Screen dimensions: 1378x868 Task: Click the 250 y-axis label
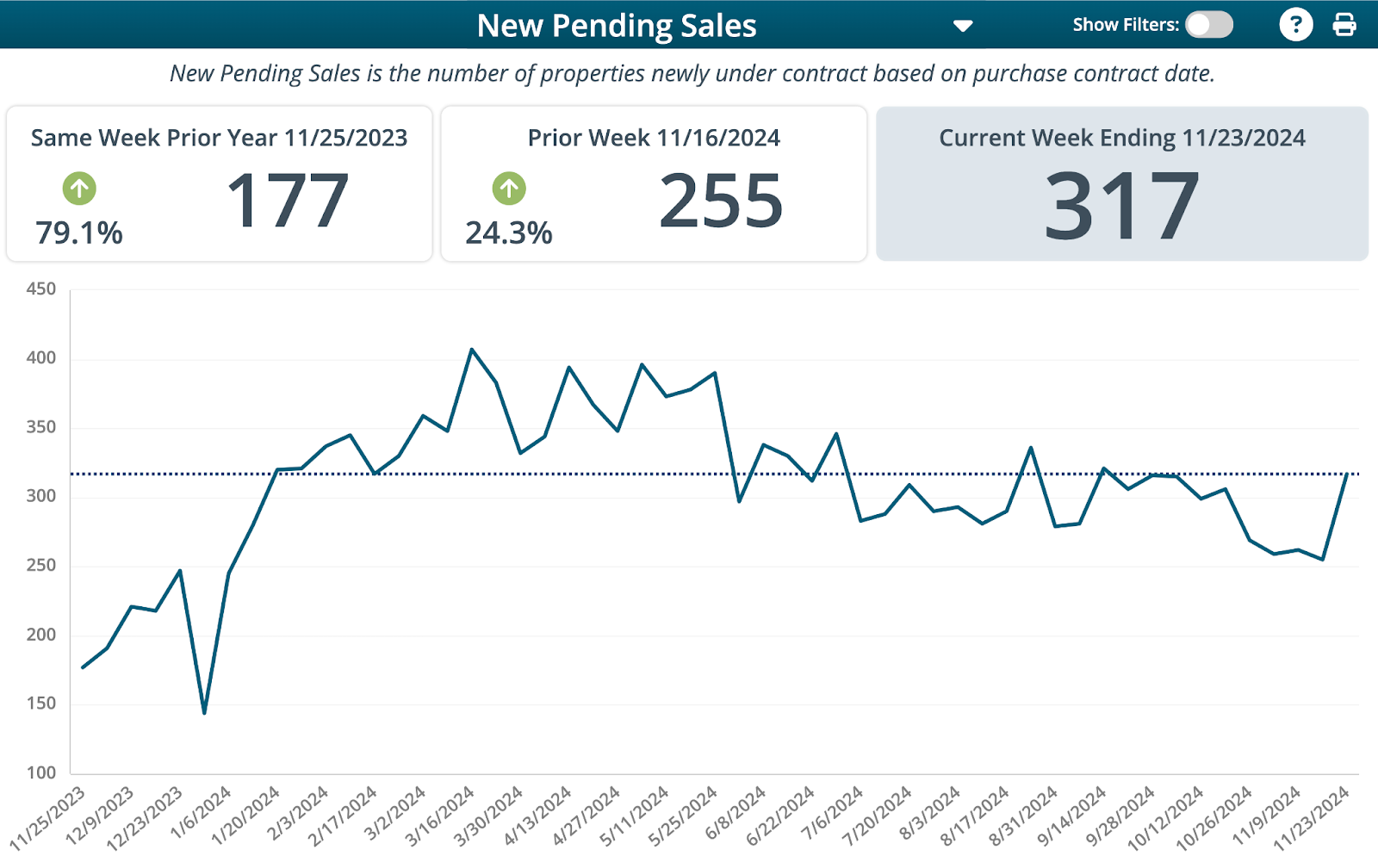coord(41,566)
